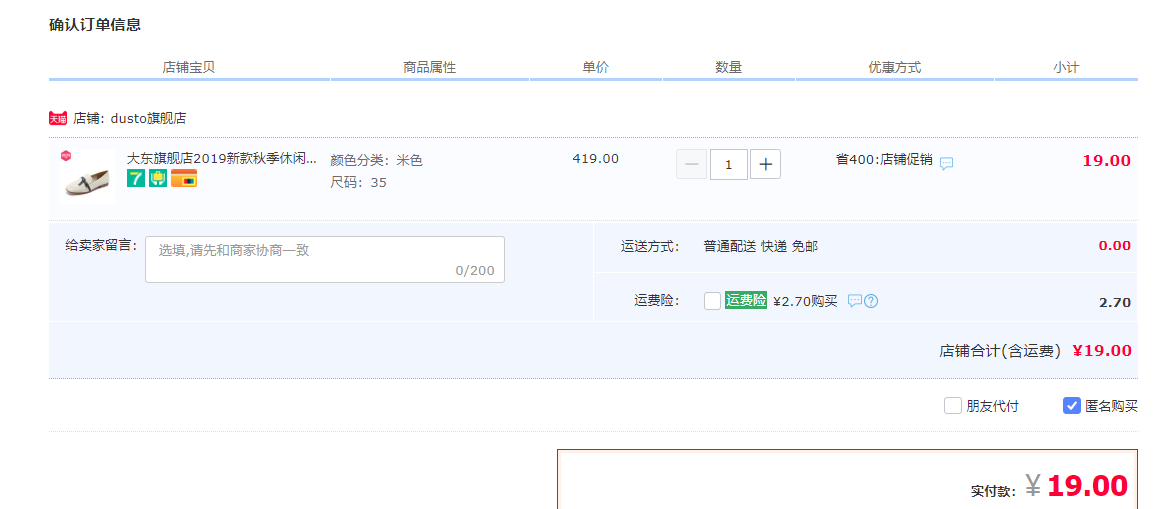Click the Tmall logo icon beside dusto旗舰店
The width and height of the screenshot is (1160, 509).
click(x=58, y=118)
